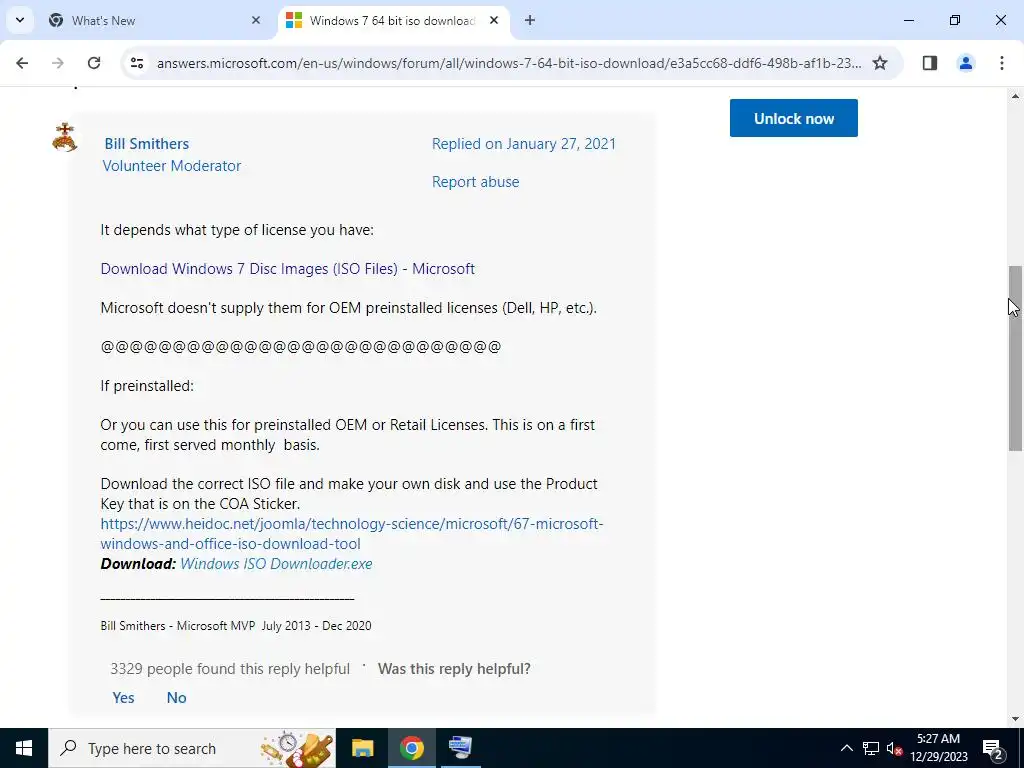Open Download Windows 7 Disc Images link
This screenshot has width=1024, height=768.
287,268
